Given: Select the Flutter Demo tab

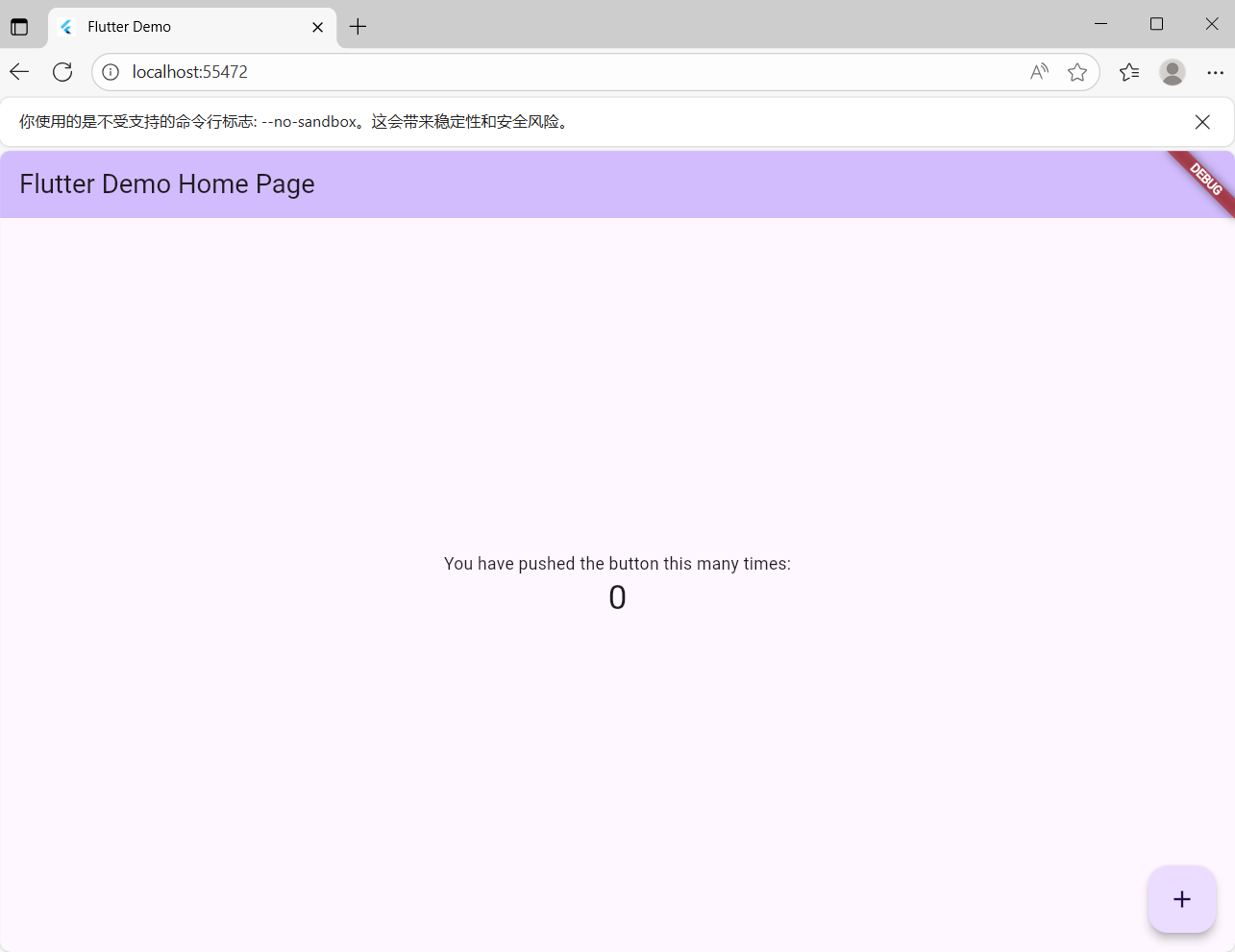Looking at the screenshot, I should coord(192,27).
